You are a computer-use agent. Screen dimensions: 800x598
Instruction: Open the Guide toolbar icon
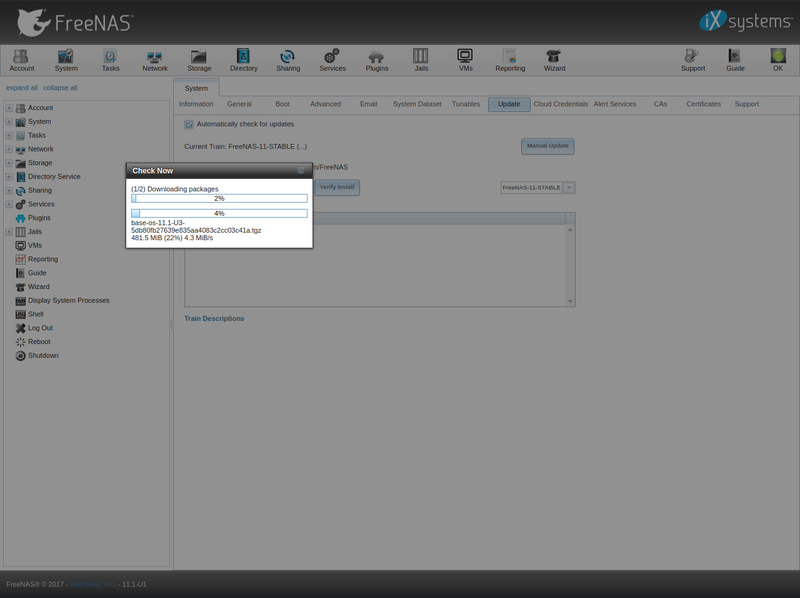[x=735, y=60]
